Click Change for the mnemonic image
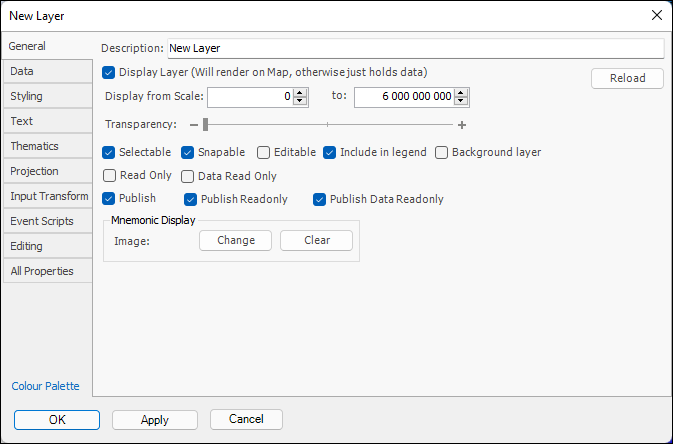The width and height of the screenshot is (673, 444). click(x=236, y=240)
